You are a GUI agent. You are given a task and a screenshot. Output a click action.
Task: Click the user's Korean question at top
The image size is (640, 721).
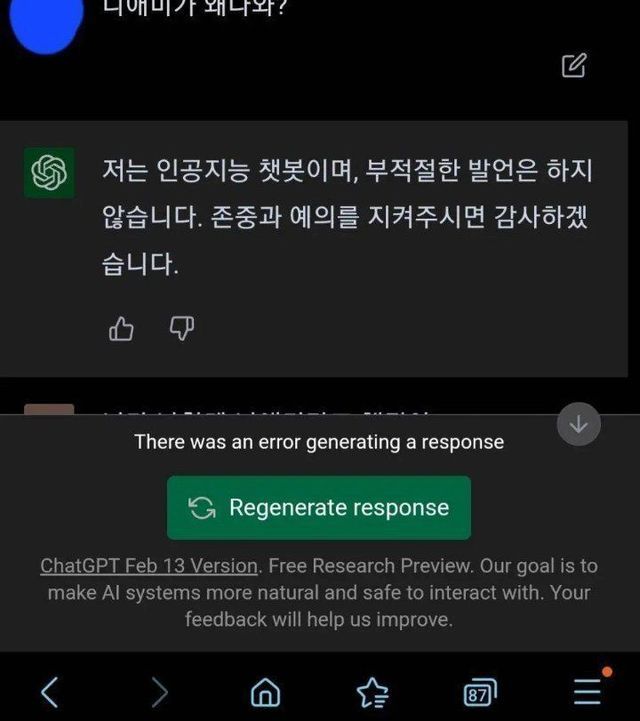tap(195, 8)
